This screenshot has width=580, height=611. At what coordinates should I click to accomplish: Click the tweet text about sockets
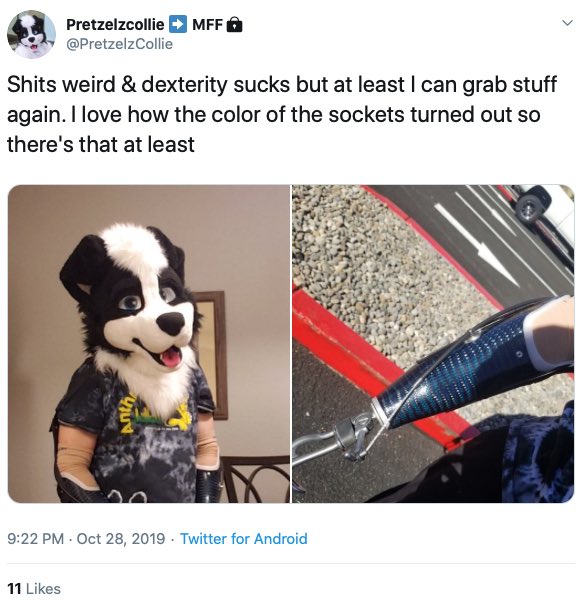[282, 114]
